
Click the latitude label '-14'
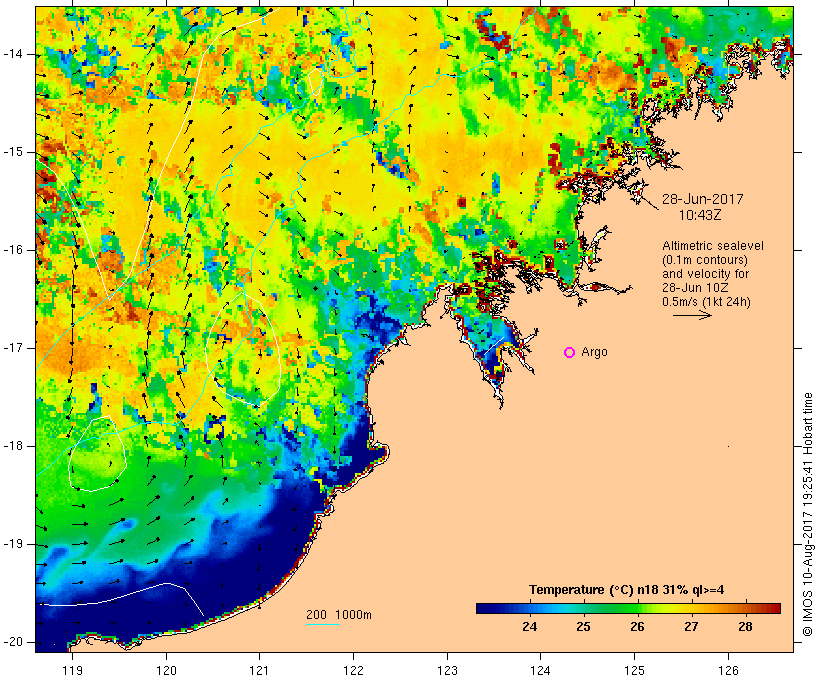(x=13, y=54)
